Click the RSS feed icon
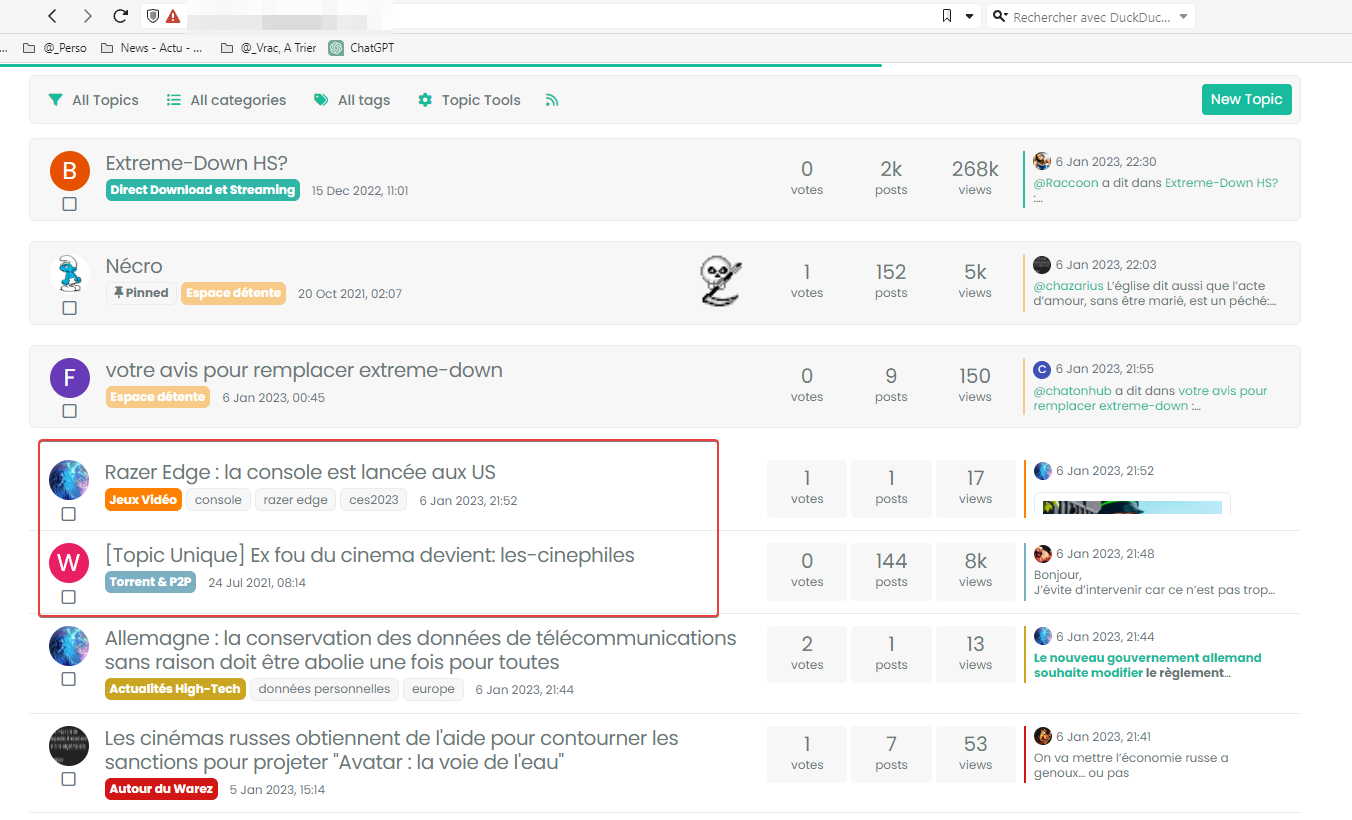The width and height of the screenshot is (1352, 820). [x=552, y=100]
